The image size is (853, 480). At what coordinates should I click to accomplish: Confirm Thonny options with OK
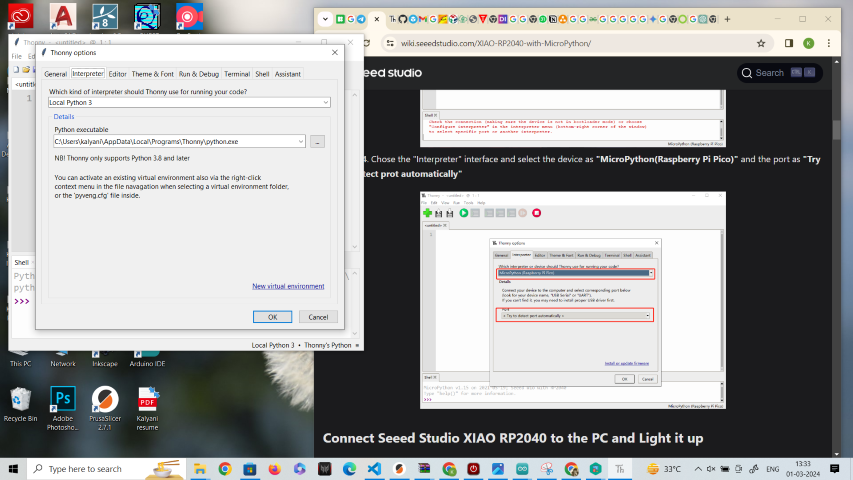272,317
